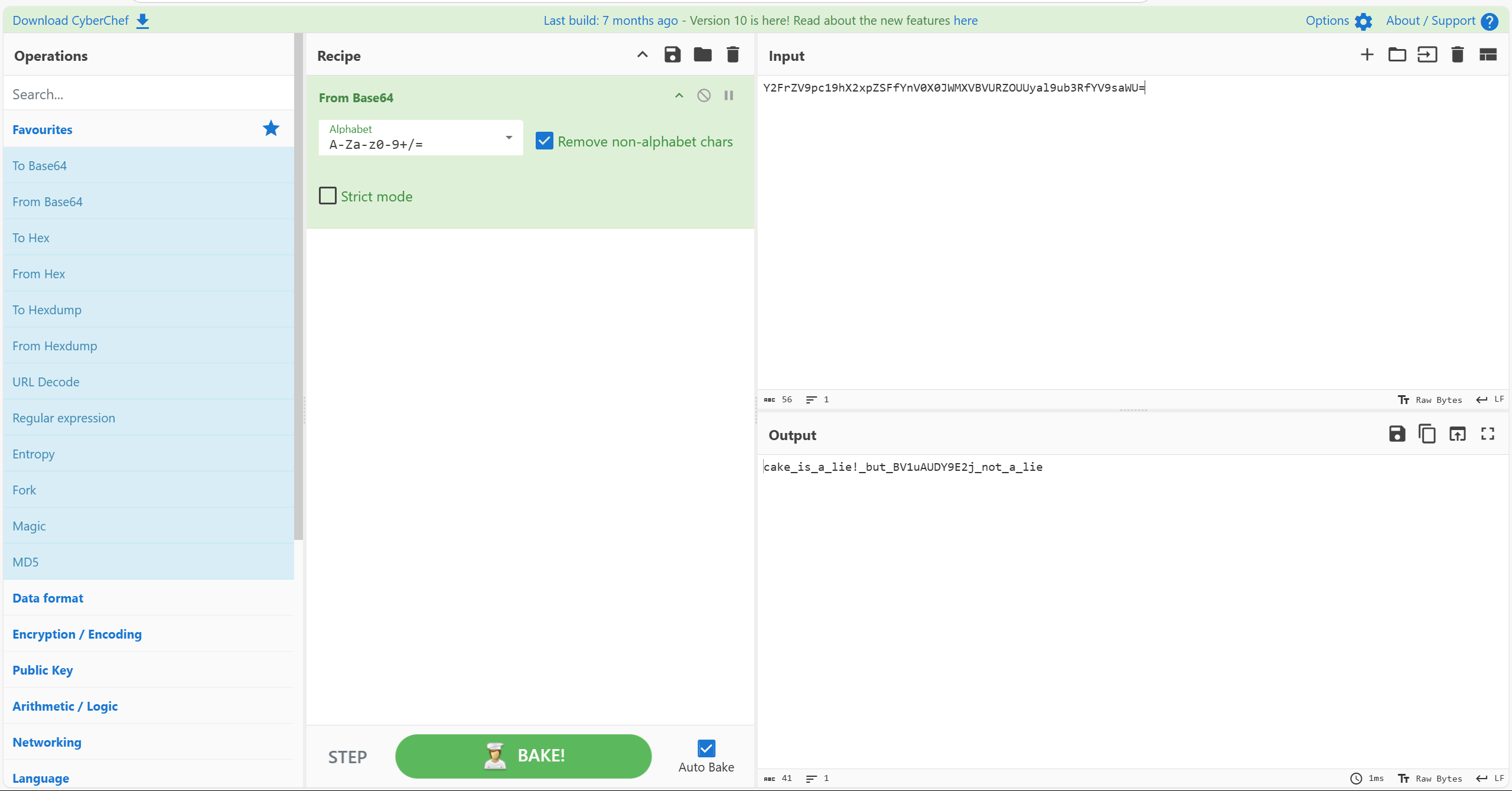Save the output to a file

1397,434
